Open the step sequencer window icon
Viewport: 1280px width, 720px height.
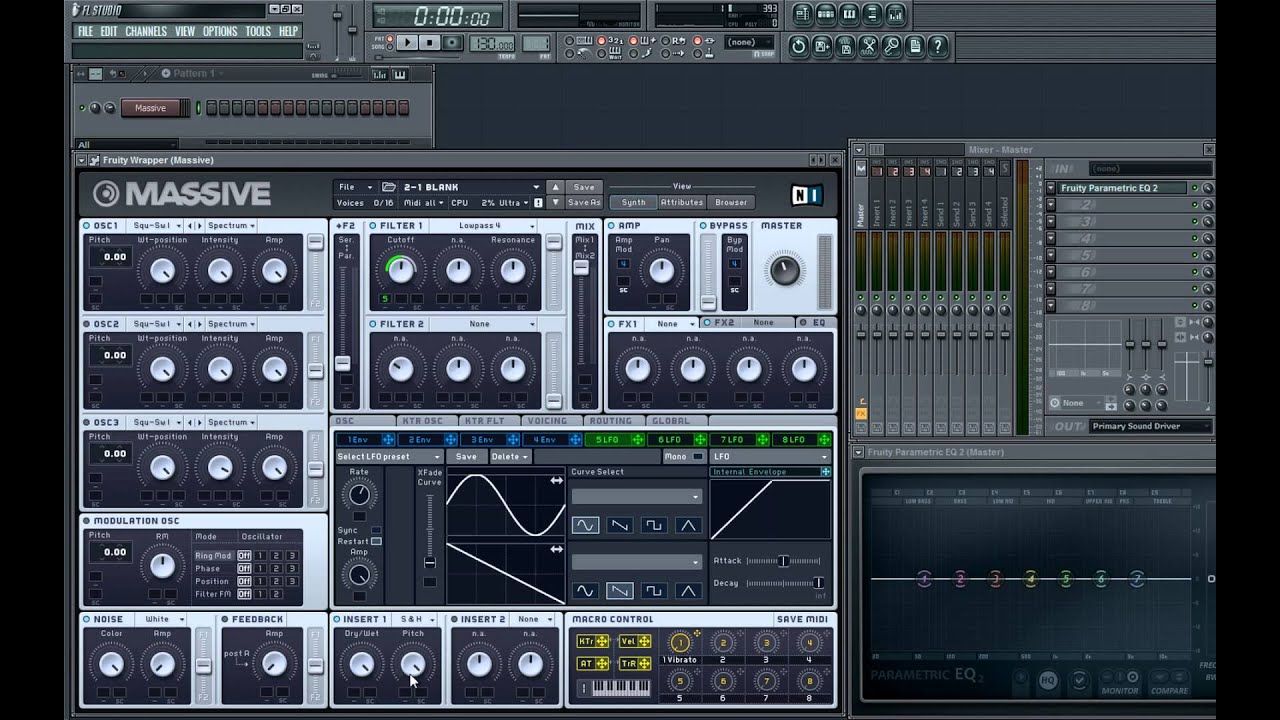(x=826, y=14)
